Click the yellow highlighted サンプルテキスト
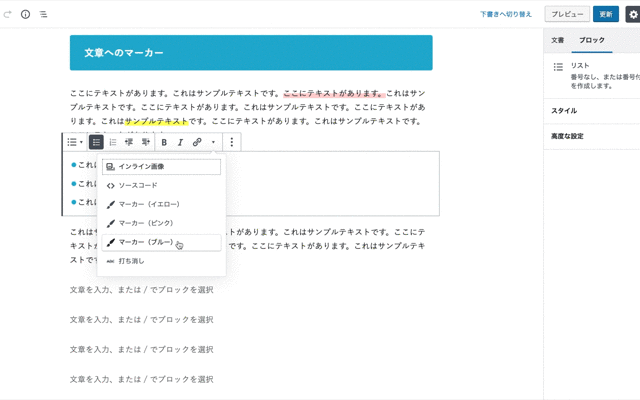The image size is (640, 400). 156,121
